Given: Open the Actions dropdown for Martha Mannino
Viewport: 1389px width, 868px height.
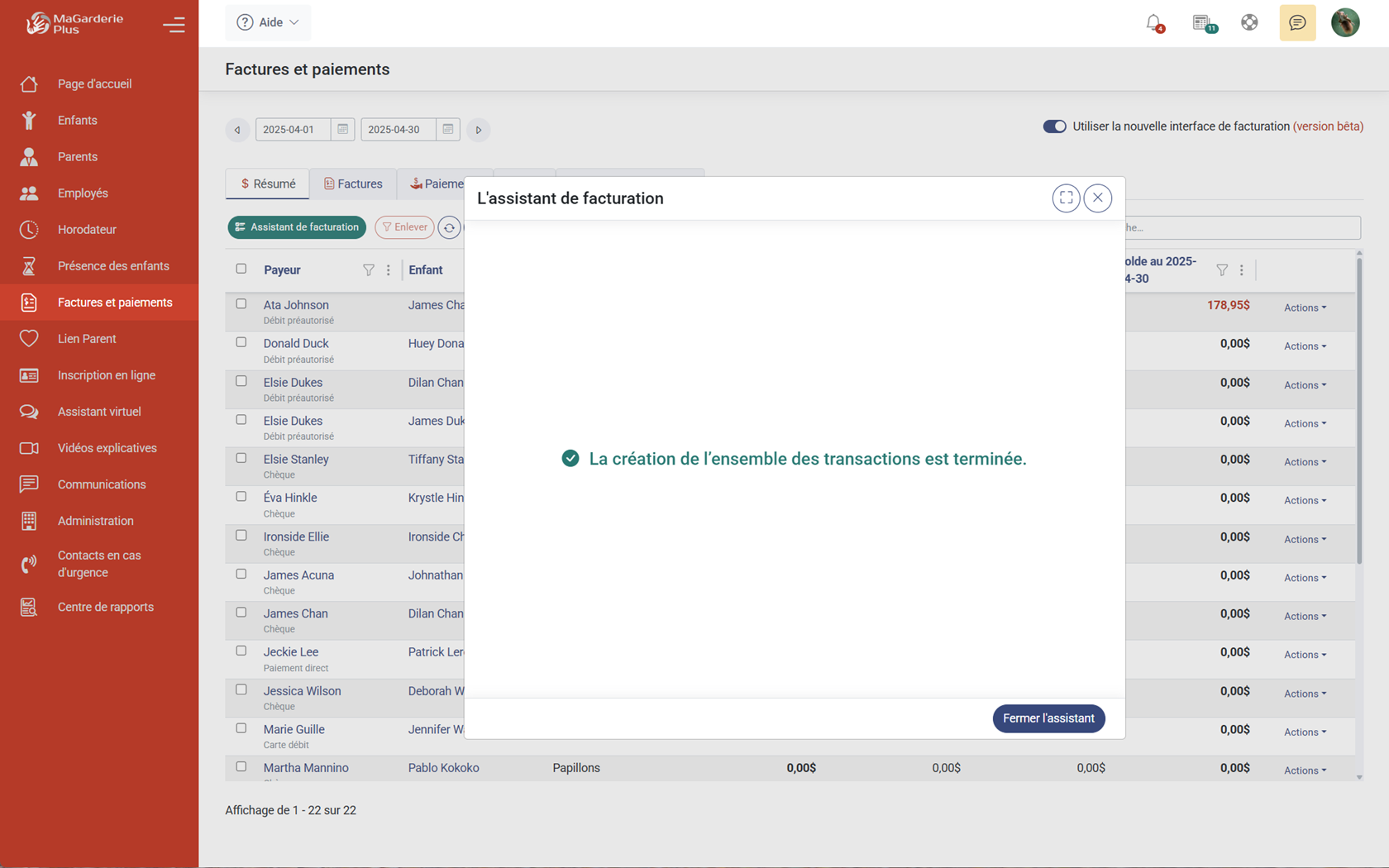Looking at the screenshot, I should tap(1303, 770).
